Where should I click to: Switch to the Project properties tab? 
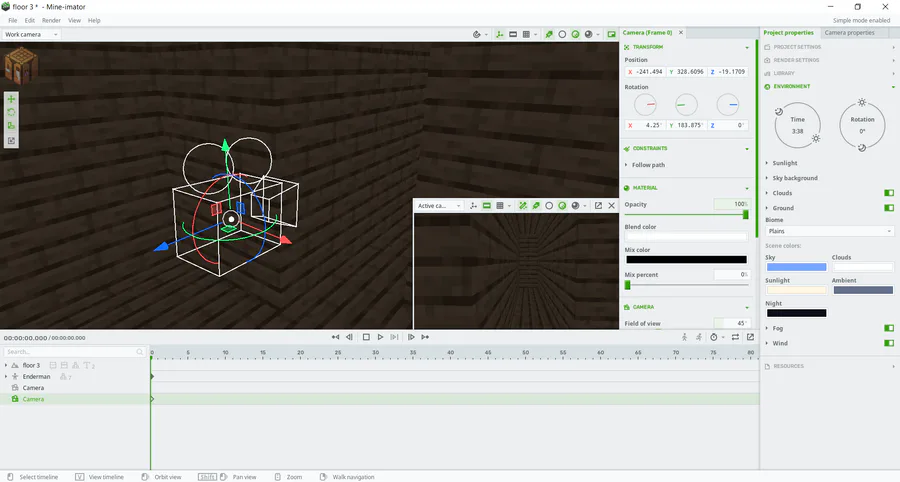789,33
